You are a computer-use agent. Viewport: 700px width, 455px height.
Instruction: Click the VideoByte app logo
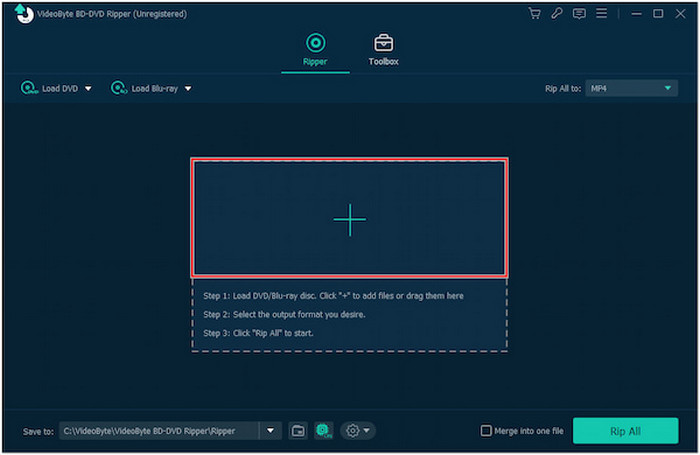click(18, 13)
